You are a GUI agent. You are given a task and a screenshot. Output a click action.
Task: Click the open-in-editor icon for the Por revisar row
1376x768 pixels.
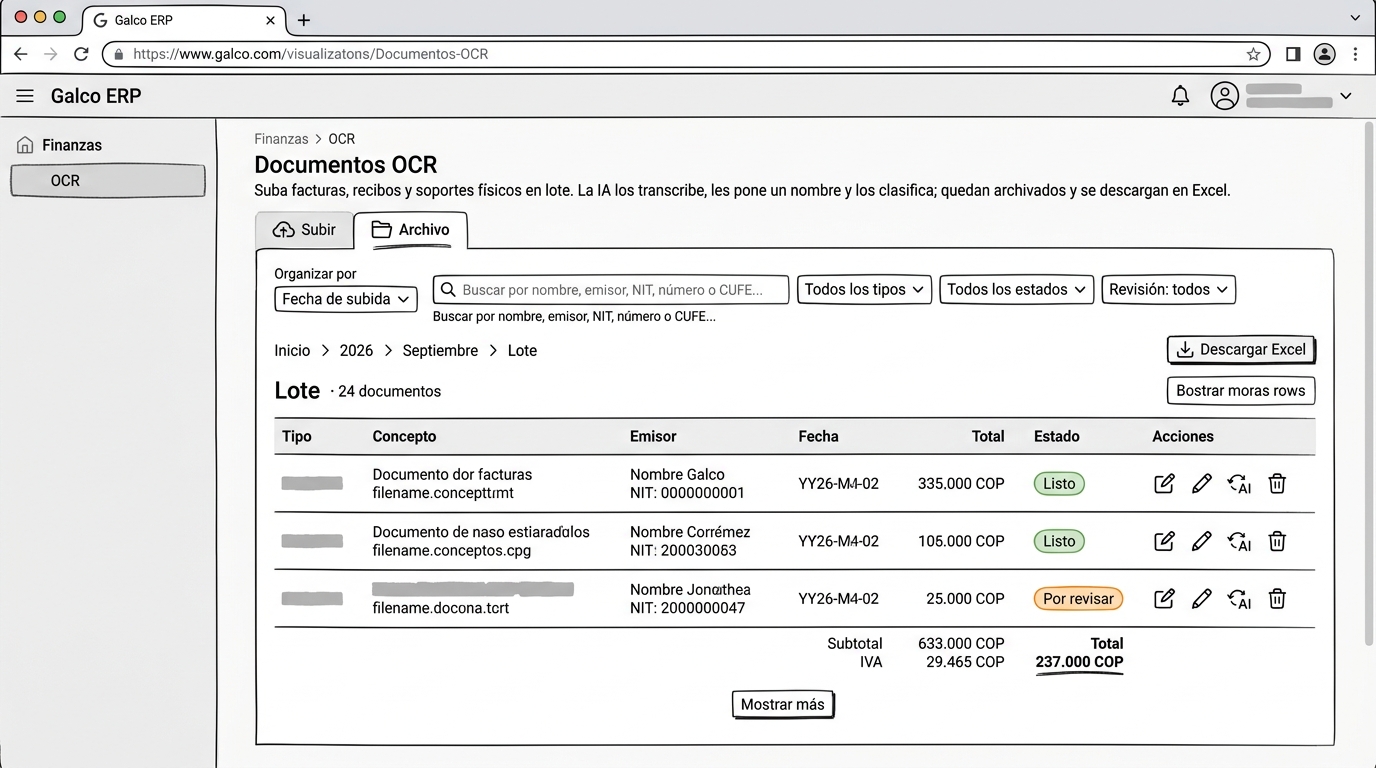pyautogui.click(x=1164, y=599)
